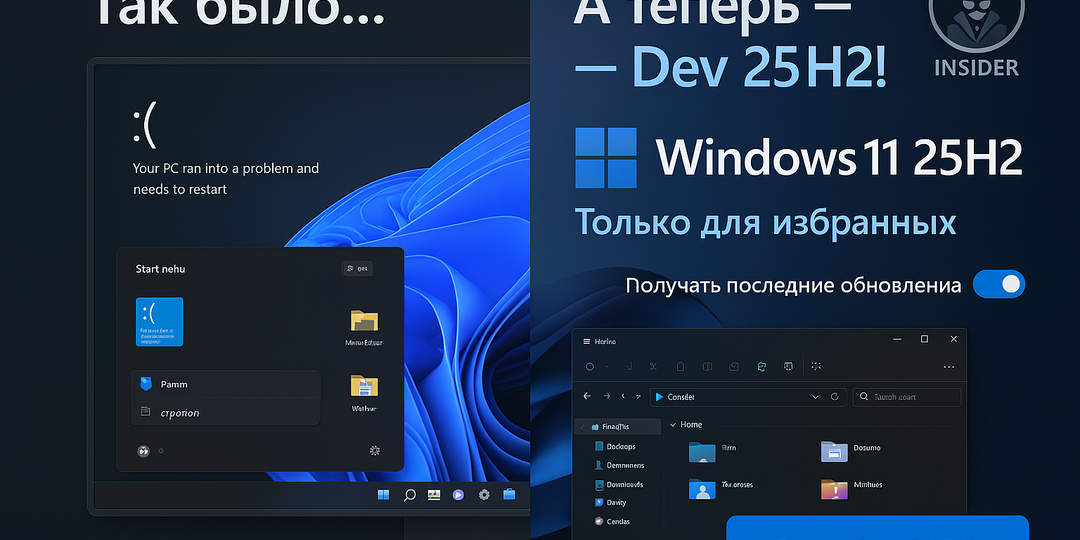Screen dimensions: 1080x540
Task: Open the Settings gear on the taskbar
Action: click(484, 494)
